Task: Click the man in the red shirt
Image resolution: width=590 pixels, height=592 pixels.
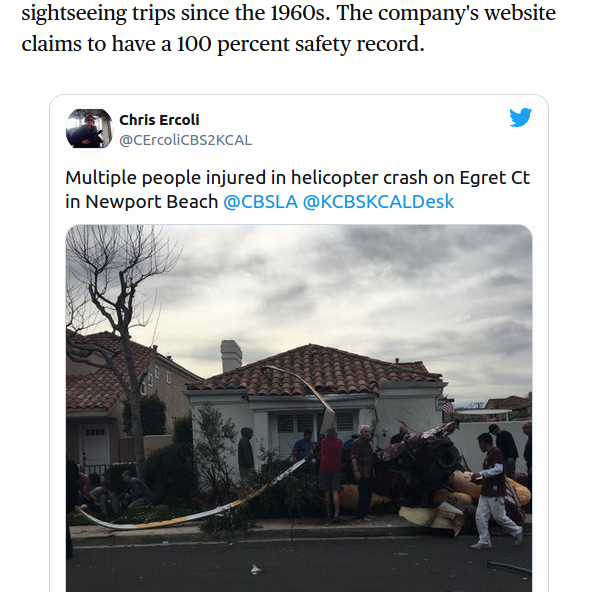Action: coord(331,474)
